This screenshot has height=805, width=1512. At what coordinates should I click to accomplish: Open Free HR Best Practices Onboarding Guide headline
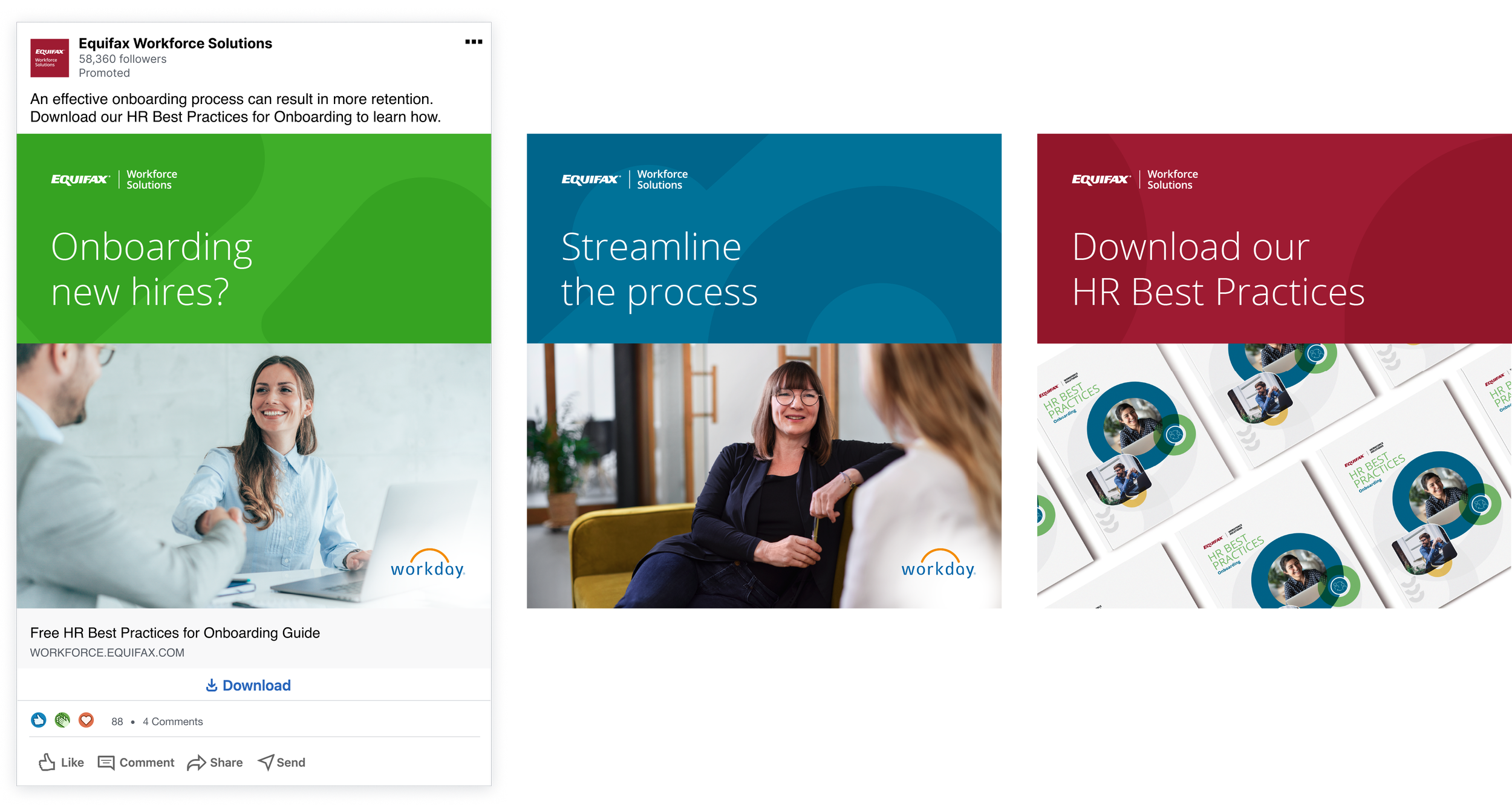pyautogui.click(x=175, y=633)
